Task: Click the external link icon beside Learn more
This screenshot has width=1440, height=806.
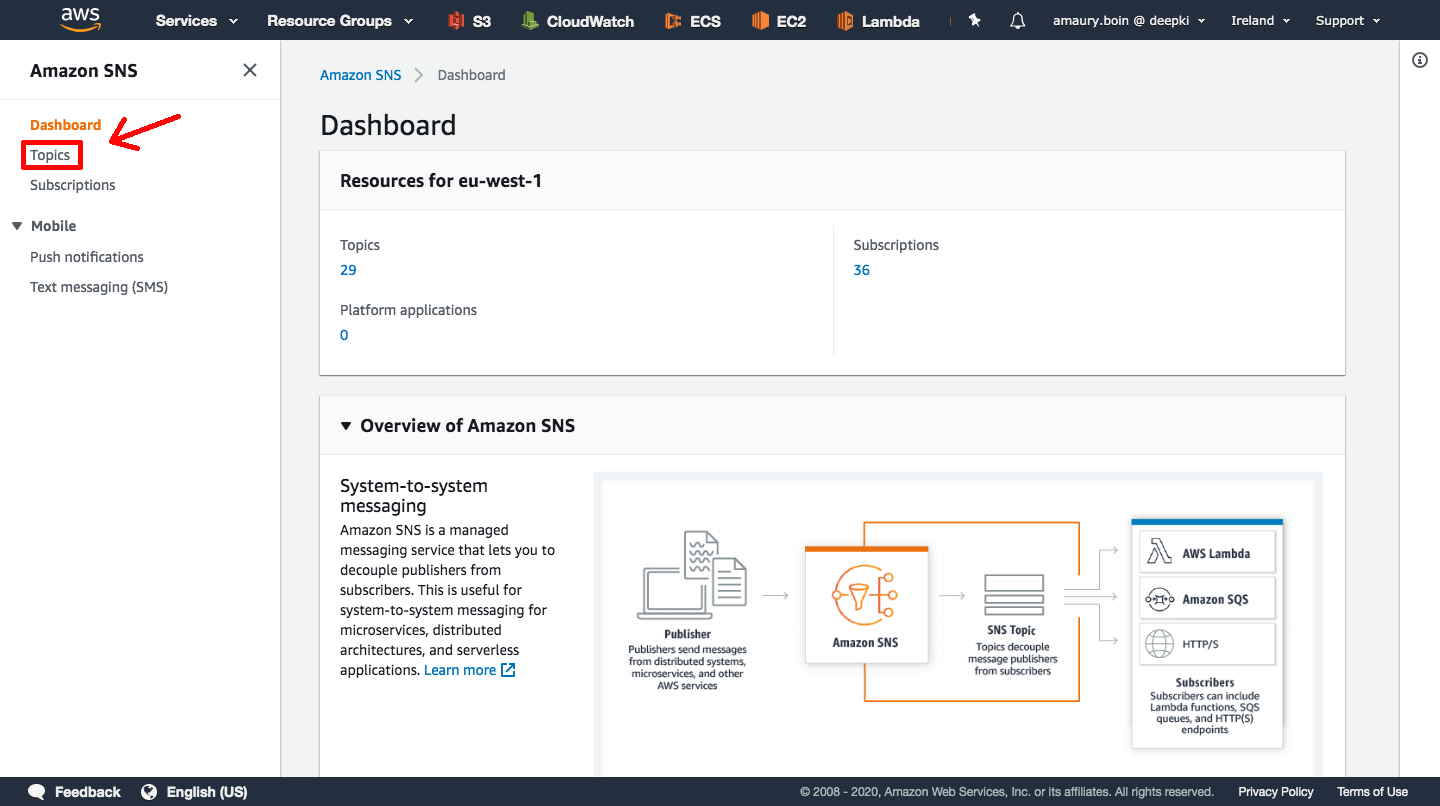Action: (508, 670)
